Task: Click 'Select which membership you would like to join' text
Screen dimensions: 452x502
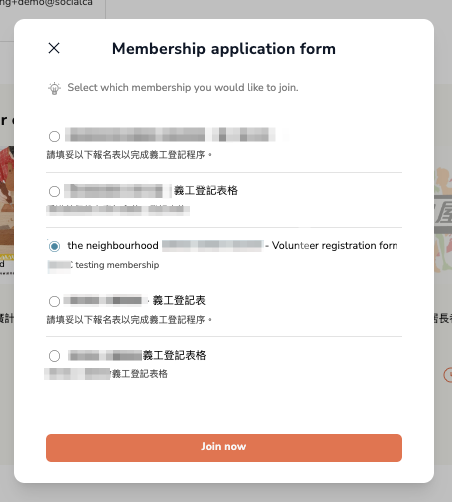Action: (183, 87)
